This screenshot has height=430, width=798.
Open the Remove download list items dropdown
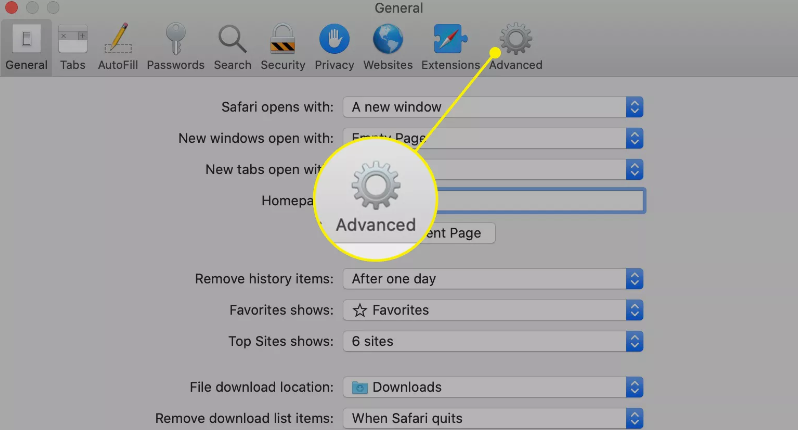pyautogui.click(x=493, y=419)
